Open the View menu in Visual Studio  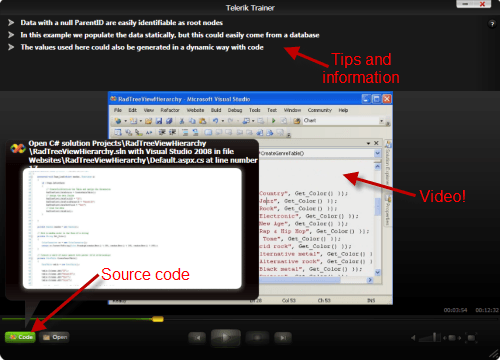coord(149,110)
